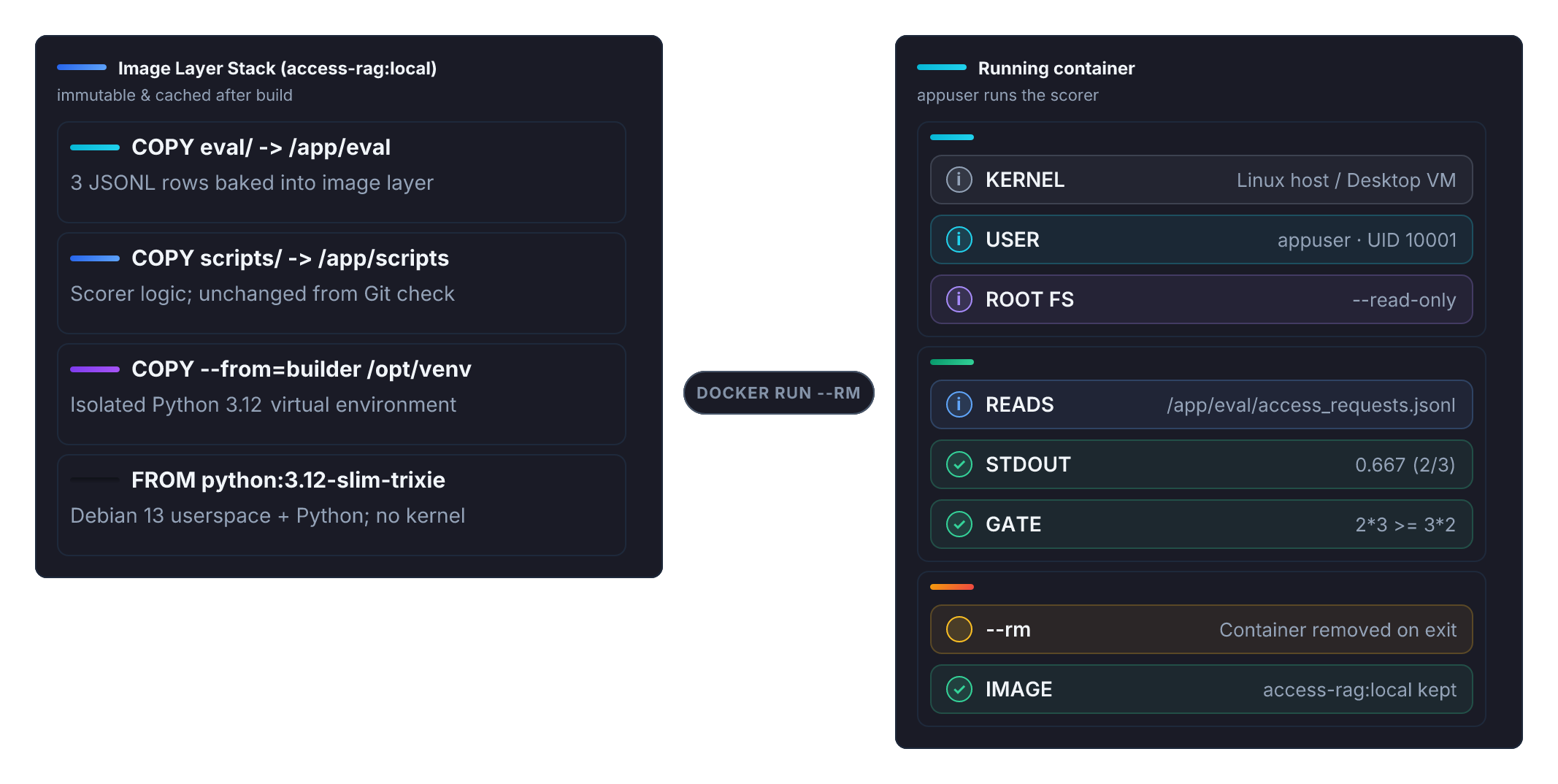Click the '--read-only' value
The height and width of the screenshot is (784, 1558).
point(1404,300)
